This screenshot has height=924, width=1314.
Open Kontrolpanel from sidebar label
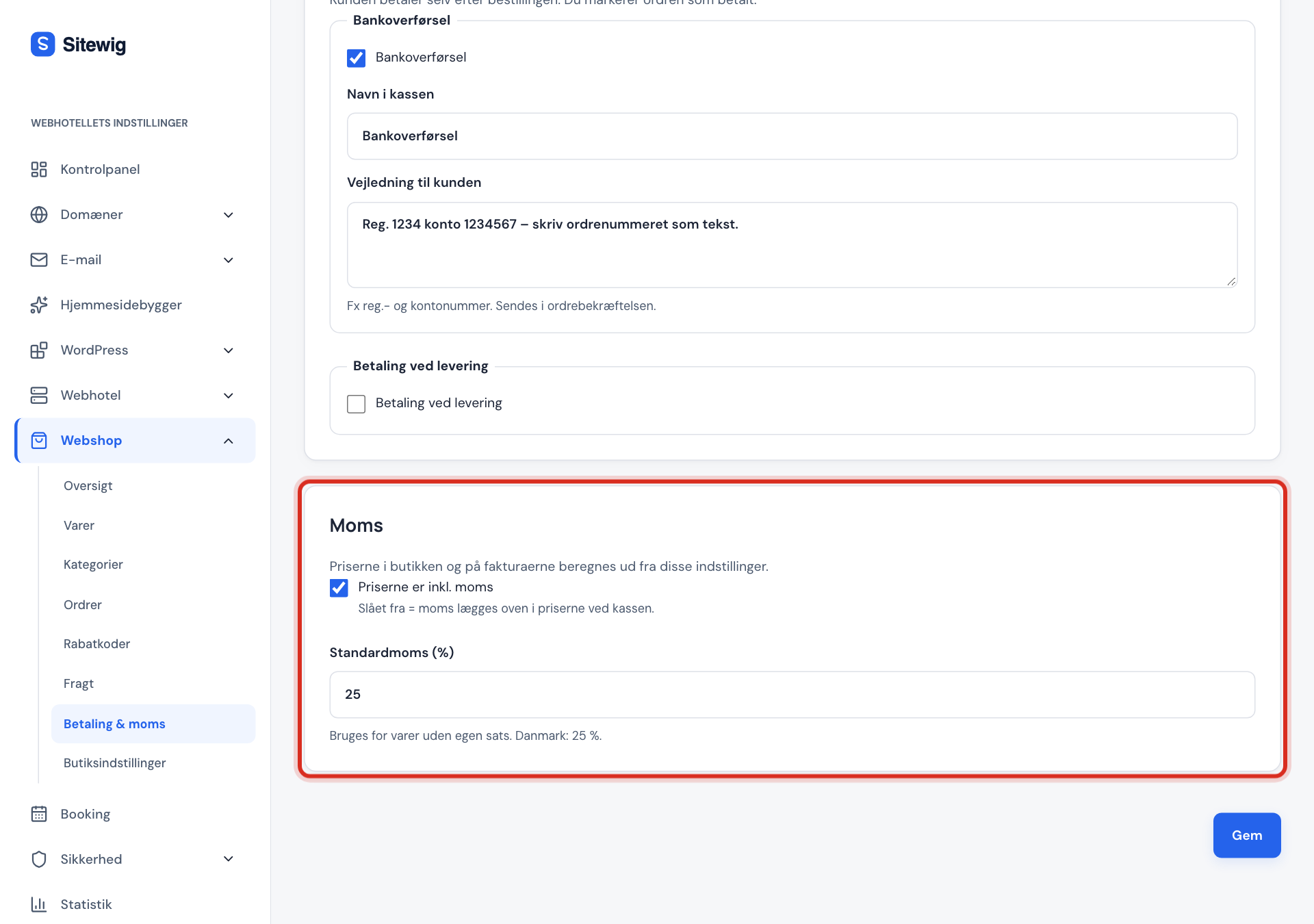[x=100, y=169]
